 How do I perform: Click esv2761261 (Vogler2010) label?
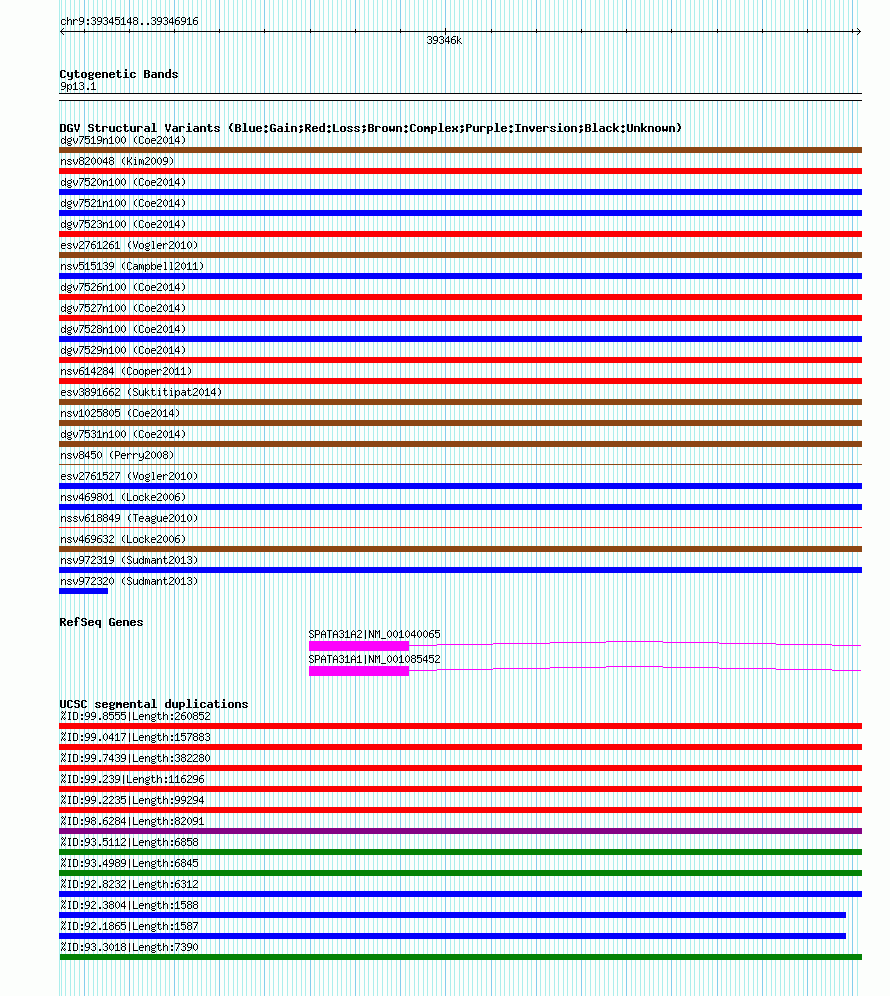129,245
